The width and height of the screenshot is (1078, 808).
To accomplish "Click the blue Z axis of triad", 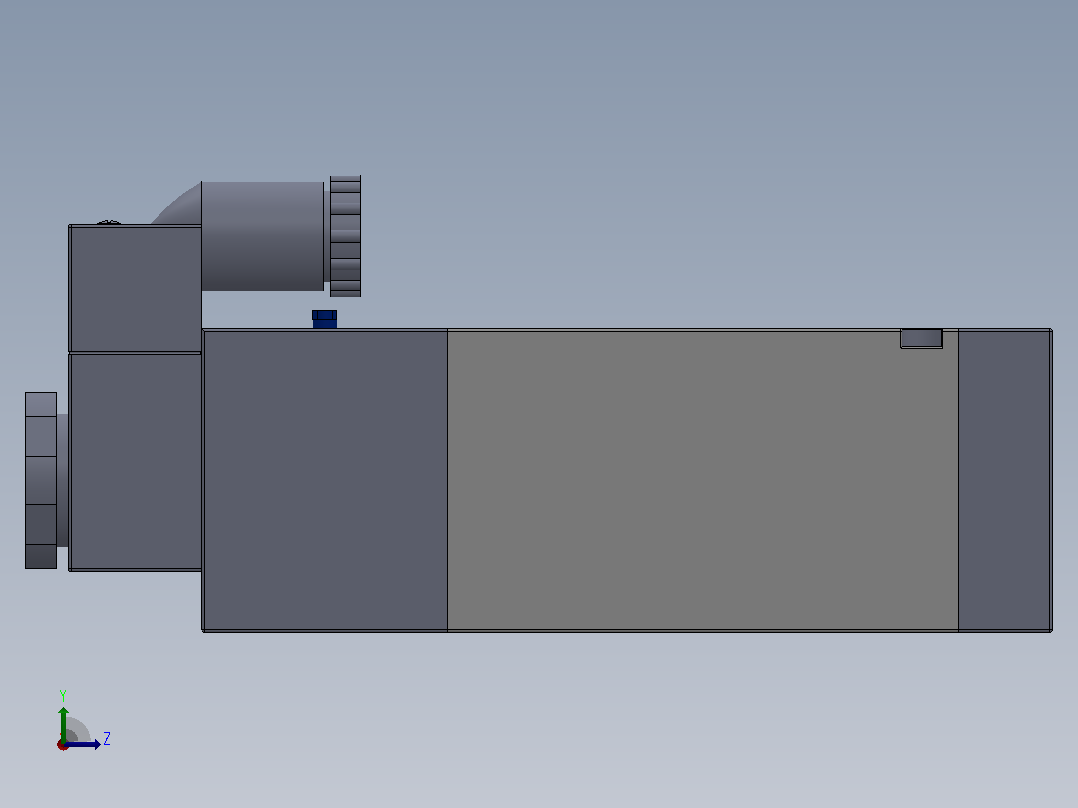I will pos(82,745).
